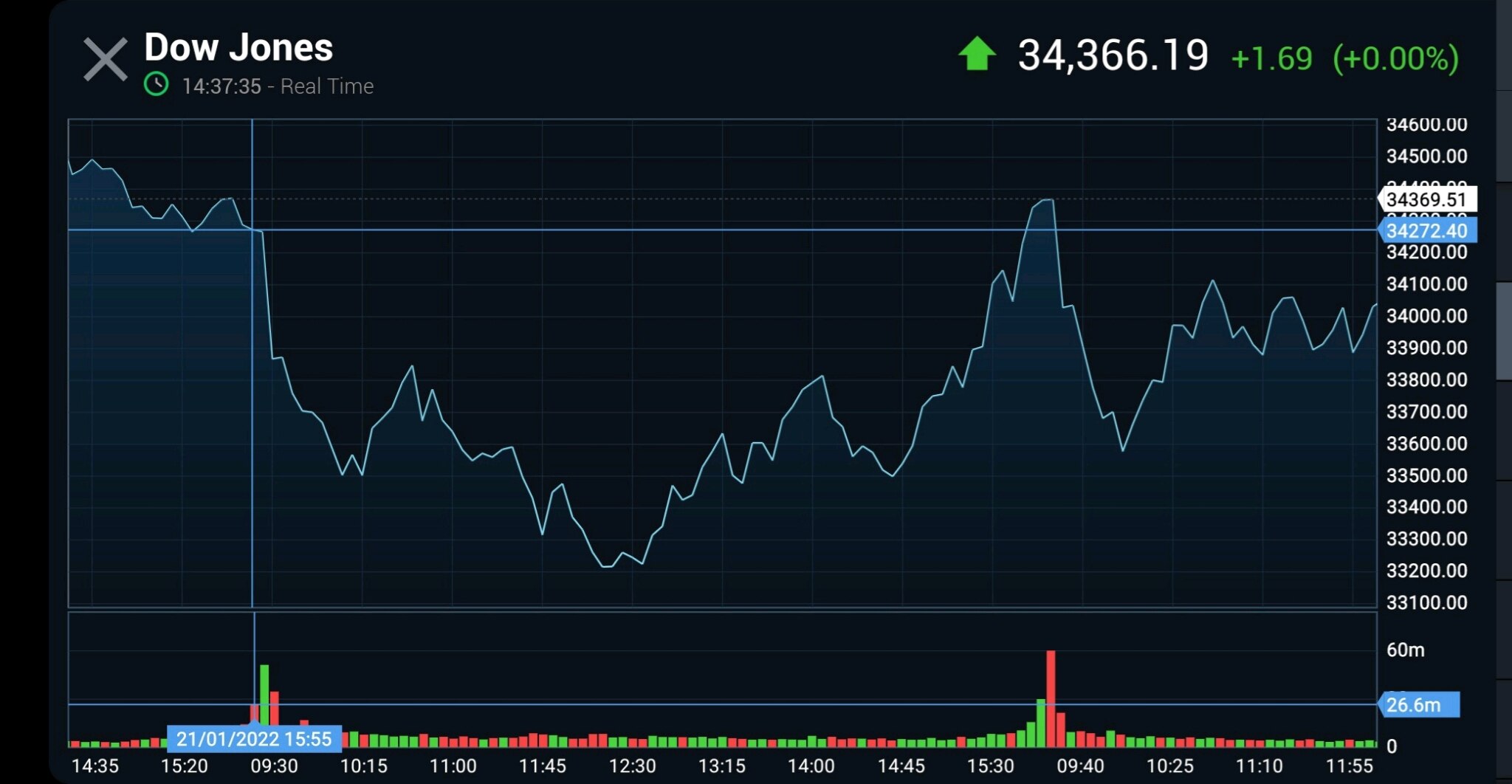Click the 33900.00 price axis label

coord(1426,348)
